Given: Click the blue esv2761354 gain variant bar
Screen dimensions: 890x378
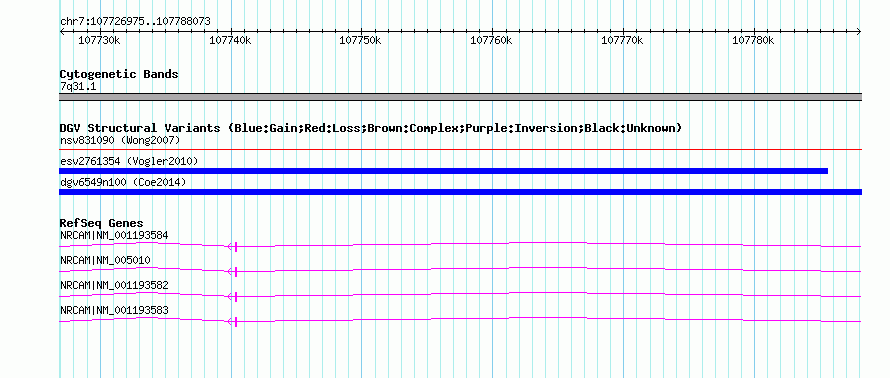Looking at the screenshot, I should pos(443,171).
